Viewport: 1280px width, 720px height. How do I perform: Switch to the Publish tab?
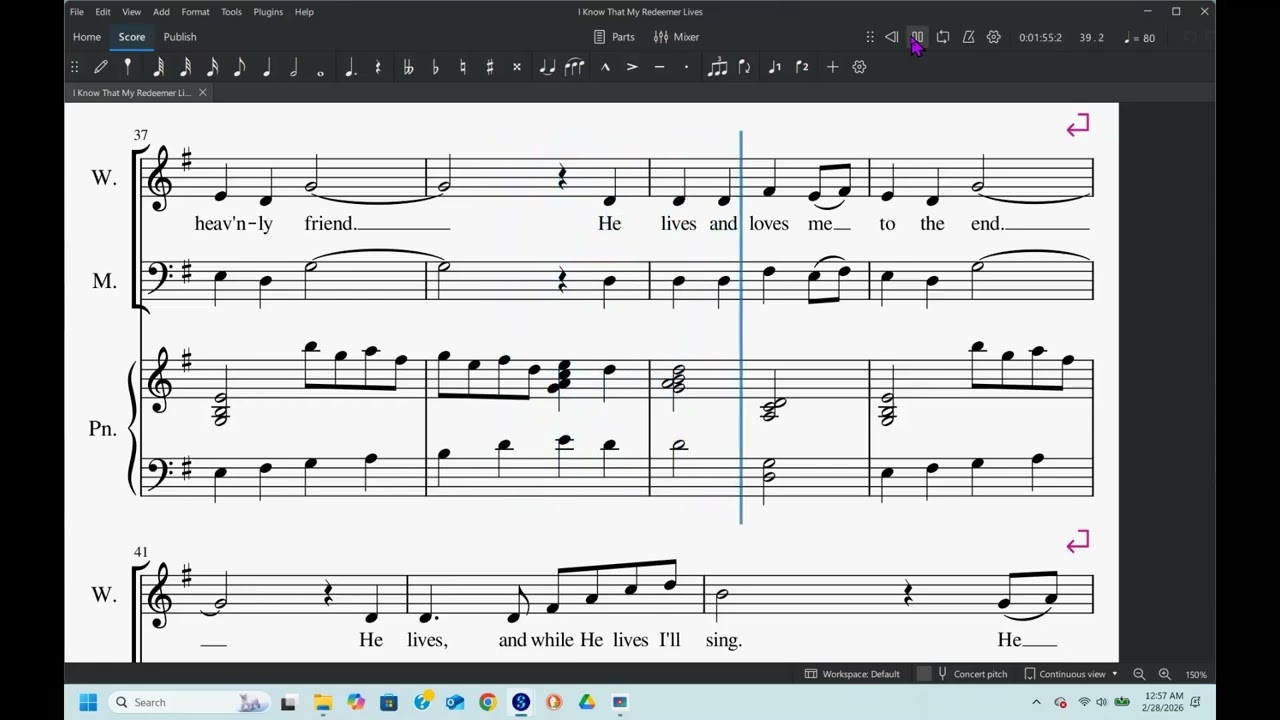(180, 37)
